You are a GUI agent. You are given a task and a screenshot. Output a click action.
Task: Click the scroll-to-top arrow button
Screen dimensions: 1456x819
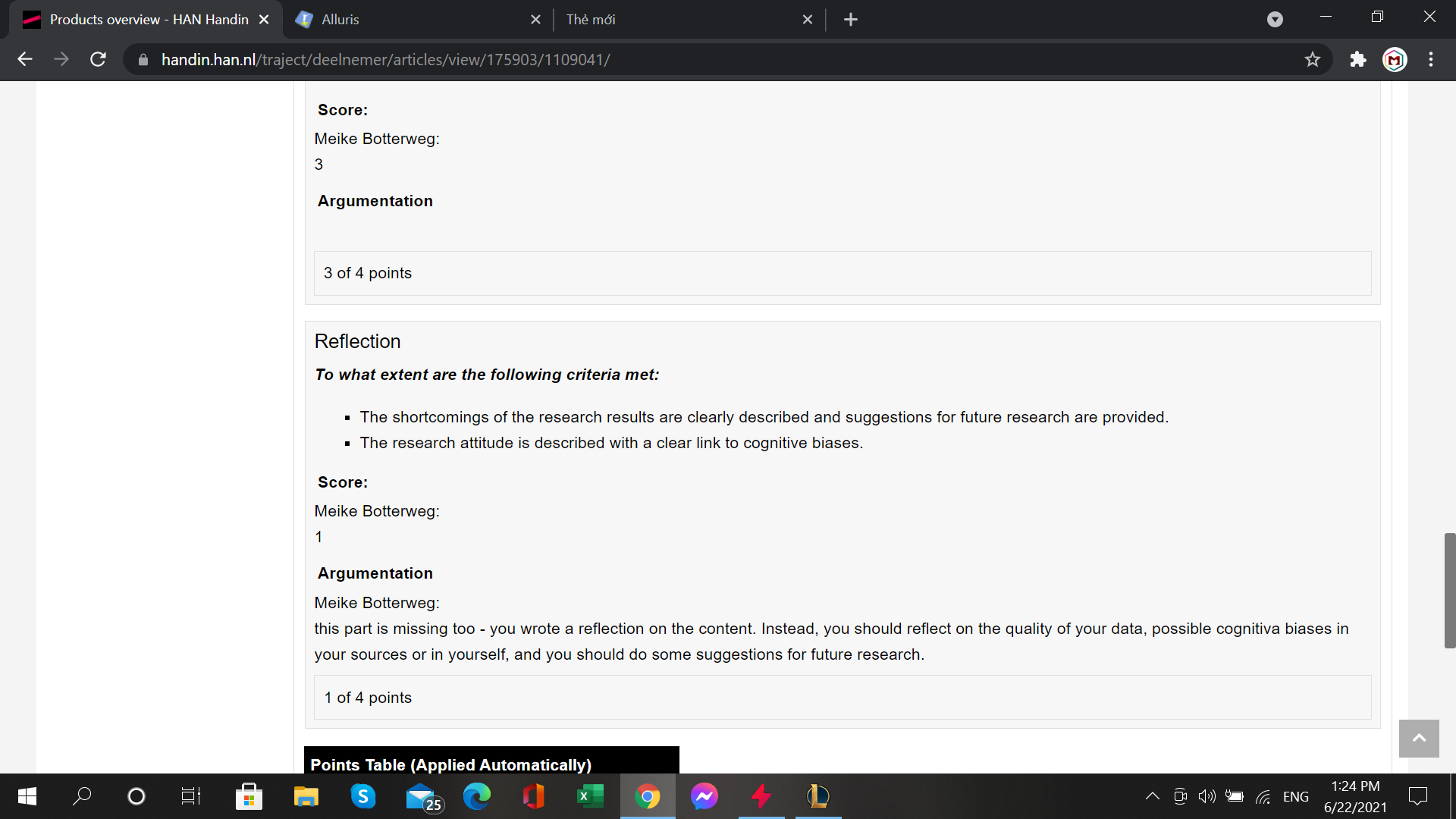[x=1419, y=739]
